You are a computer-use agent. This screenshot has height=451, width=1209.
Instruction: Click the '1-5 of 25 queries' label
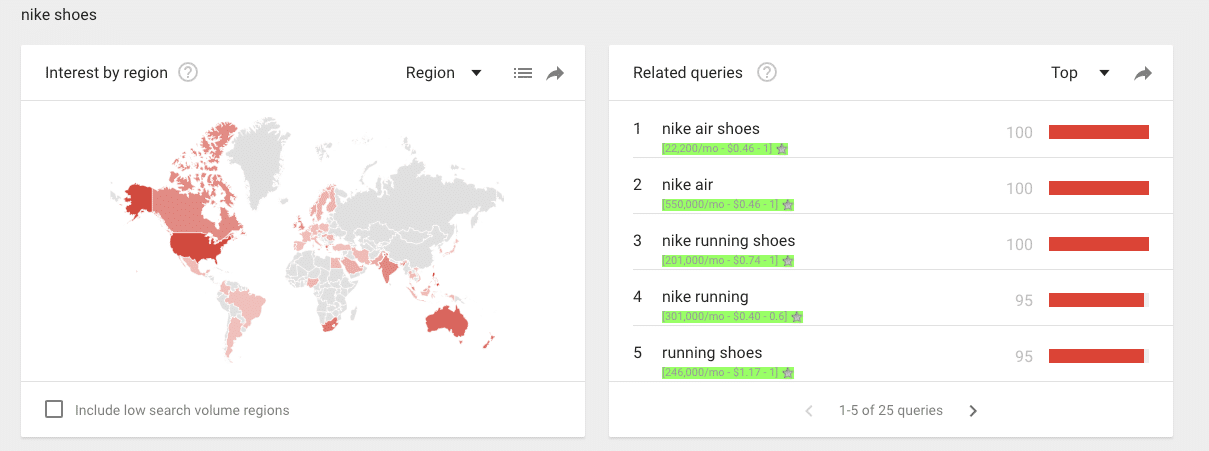click(891, 411)
